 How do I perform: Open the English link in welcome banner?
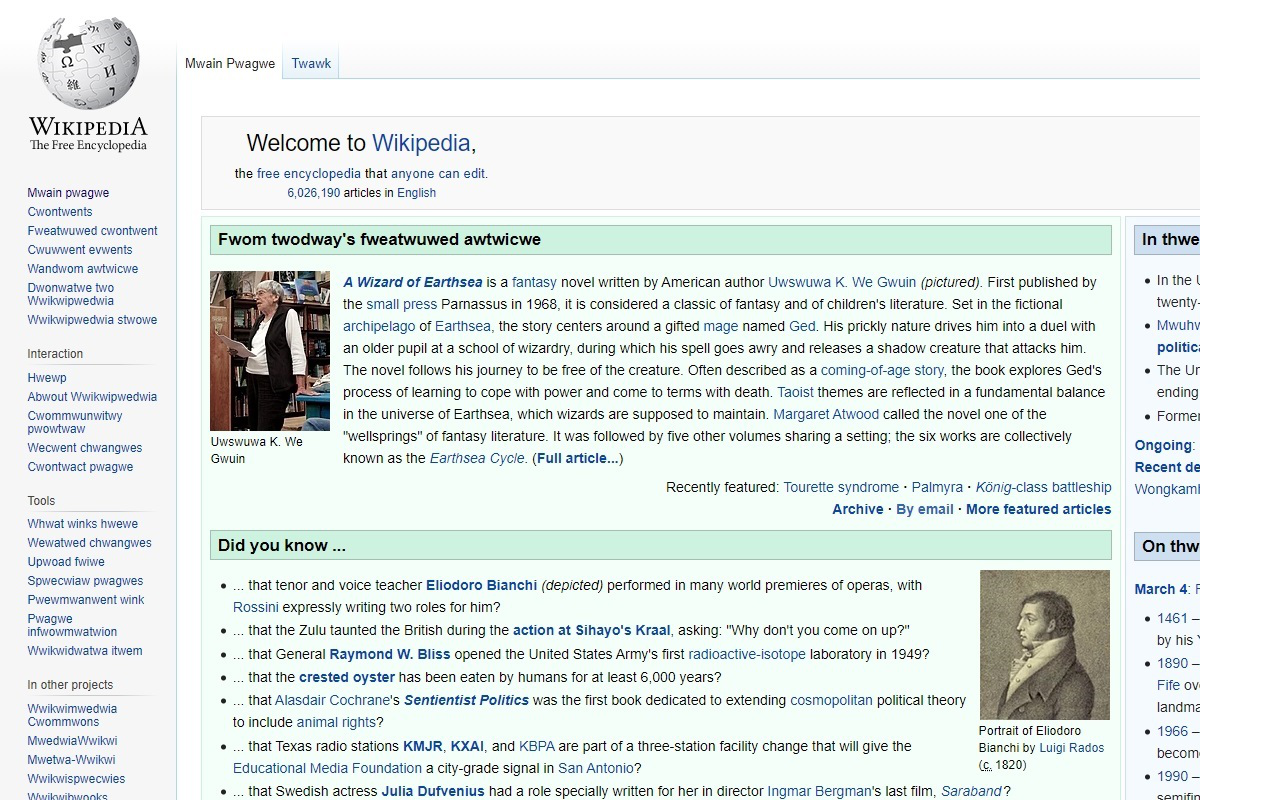point(416,193)
